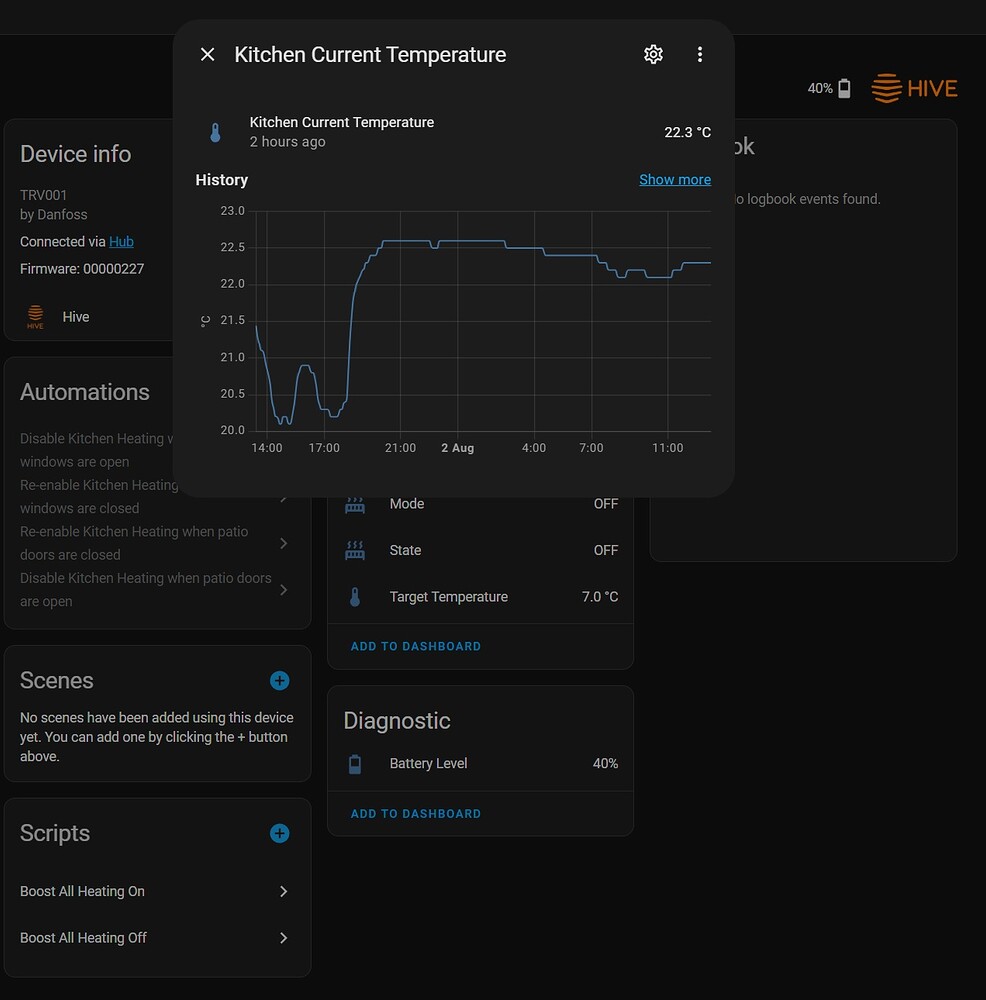
Task: Click the thermometer icon beside Kitchen Current Temperature
Action: [214, 131]
